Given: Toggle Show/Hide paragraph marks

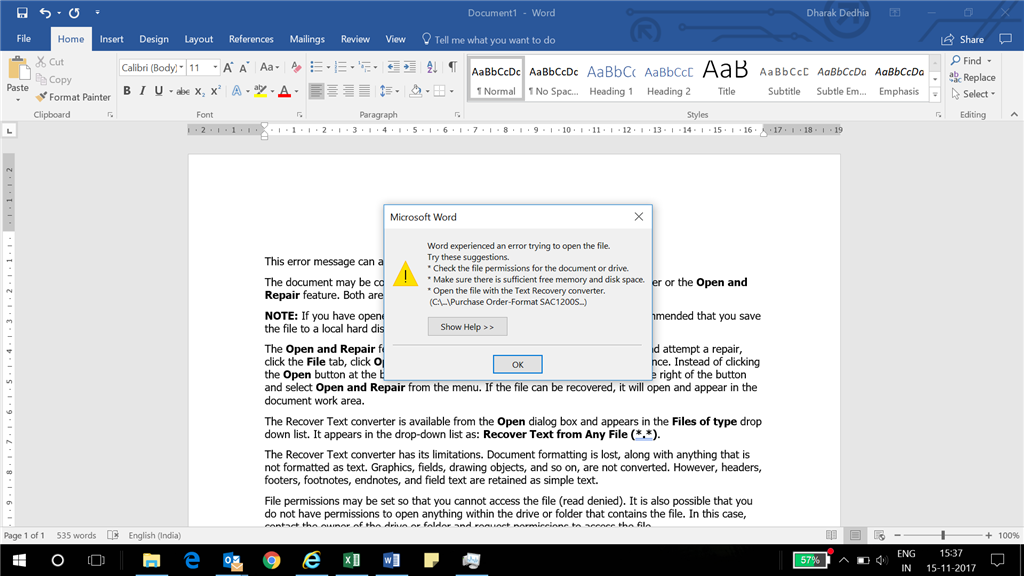Looking at the screenshot, I should [x=452, y=67].
